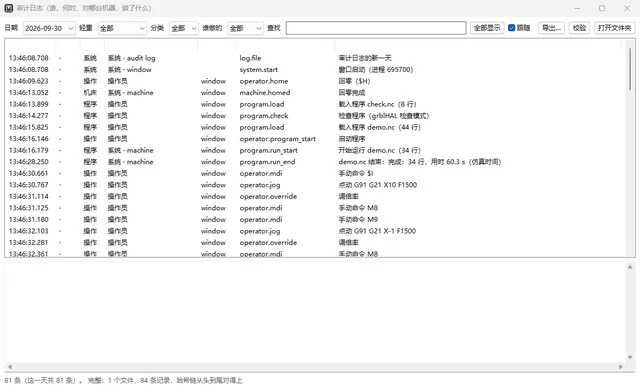Viewport: 640px width, 391px height.
Task: Toggle the 跟随 (follow) checkbox
Action: pyautogui.click(x=511, y=28)
